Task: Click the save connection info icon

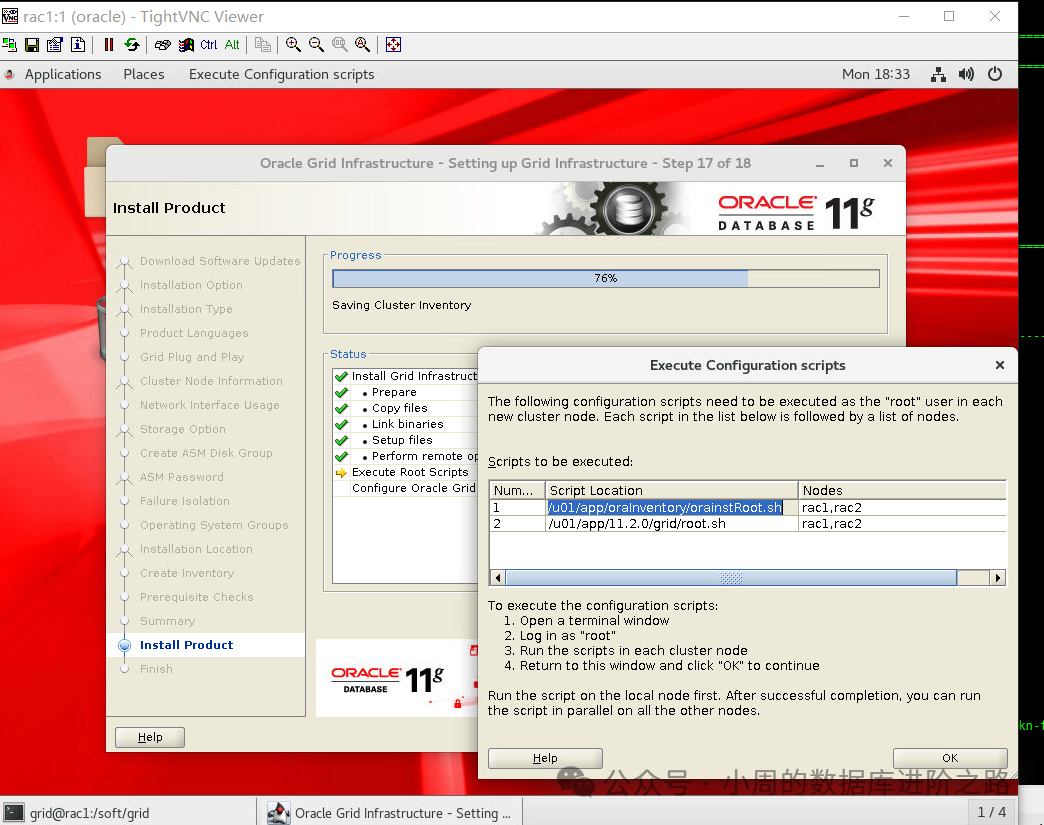Action: point(31,45)
